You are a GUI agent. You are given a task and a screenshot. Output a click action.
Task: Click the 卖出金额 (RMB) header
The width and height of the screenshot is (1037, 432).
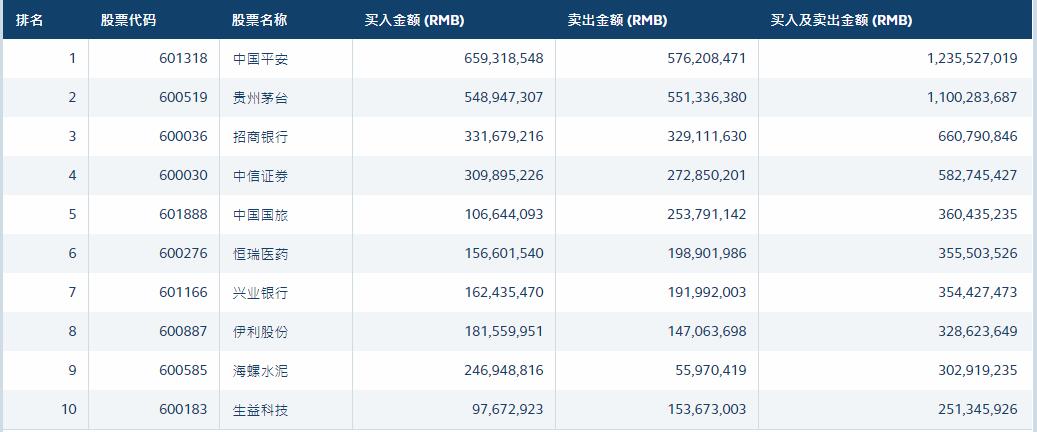(x=617, y=20)
